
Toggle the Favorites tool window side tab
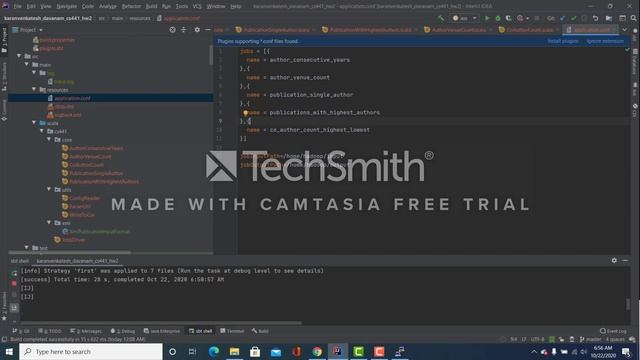(4, 306)
